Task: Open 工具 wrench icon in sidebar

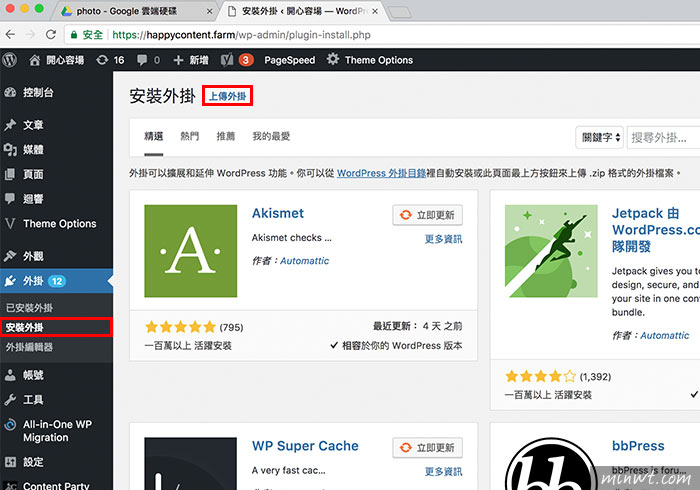Action: tap(10, 400)
